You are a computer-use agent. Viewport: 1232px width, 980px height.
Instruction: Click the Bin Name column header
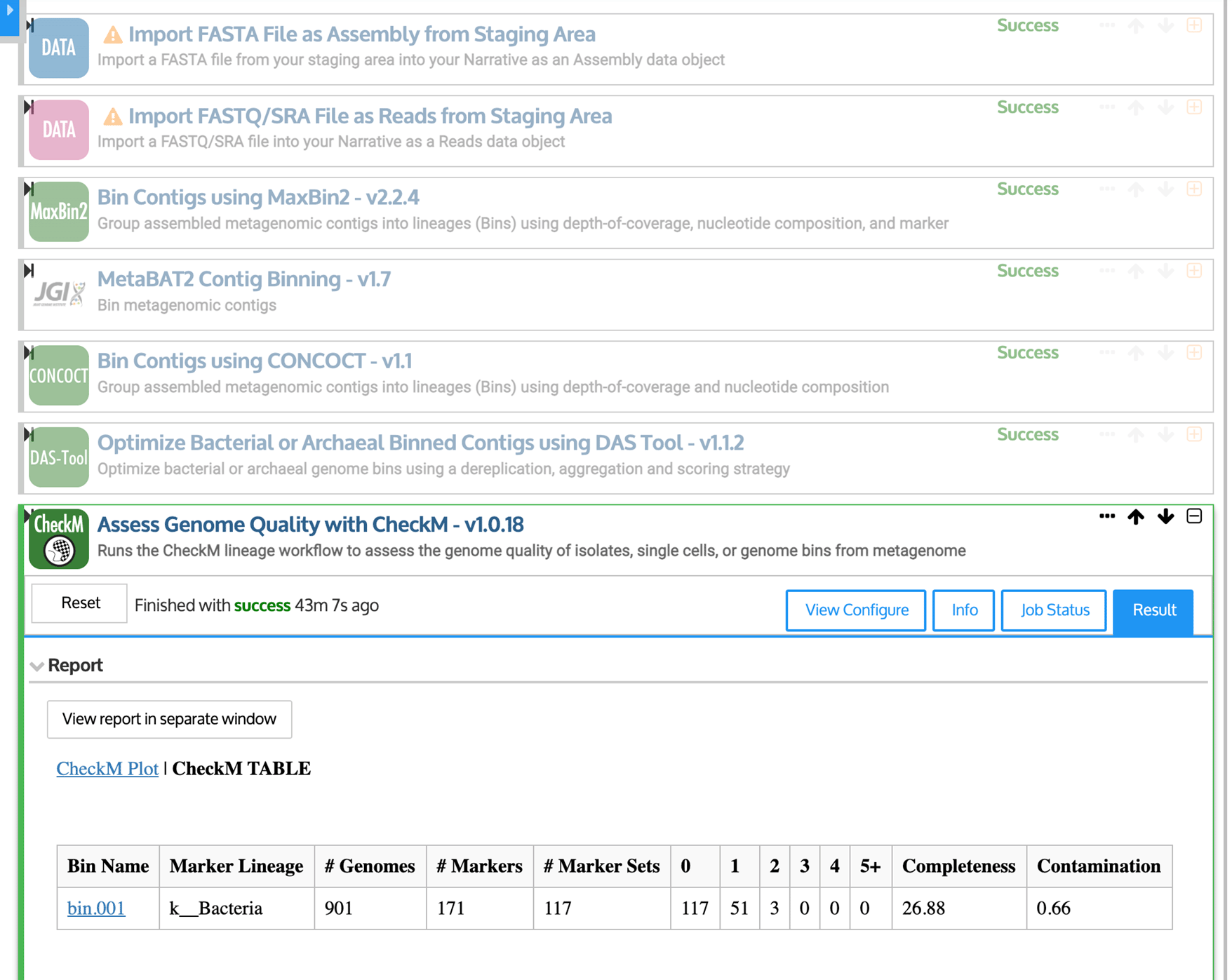(x=108, y=866)
